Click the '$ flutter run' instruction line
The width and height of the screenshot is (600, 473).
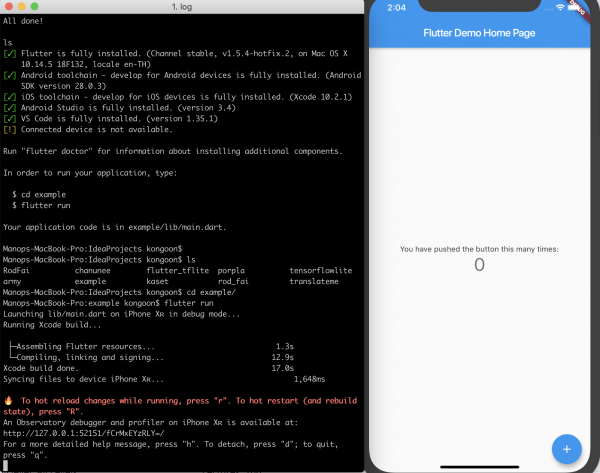click(41, 206)
